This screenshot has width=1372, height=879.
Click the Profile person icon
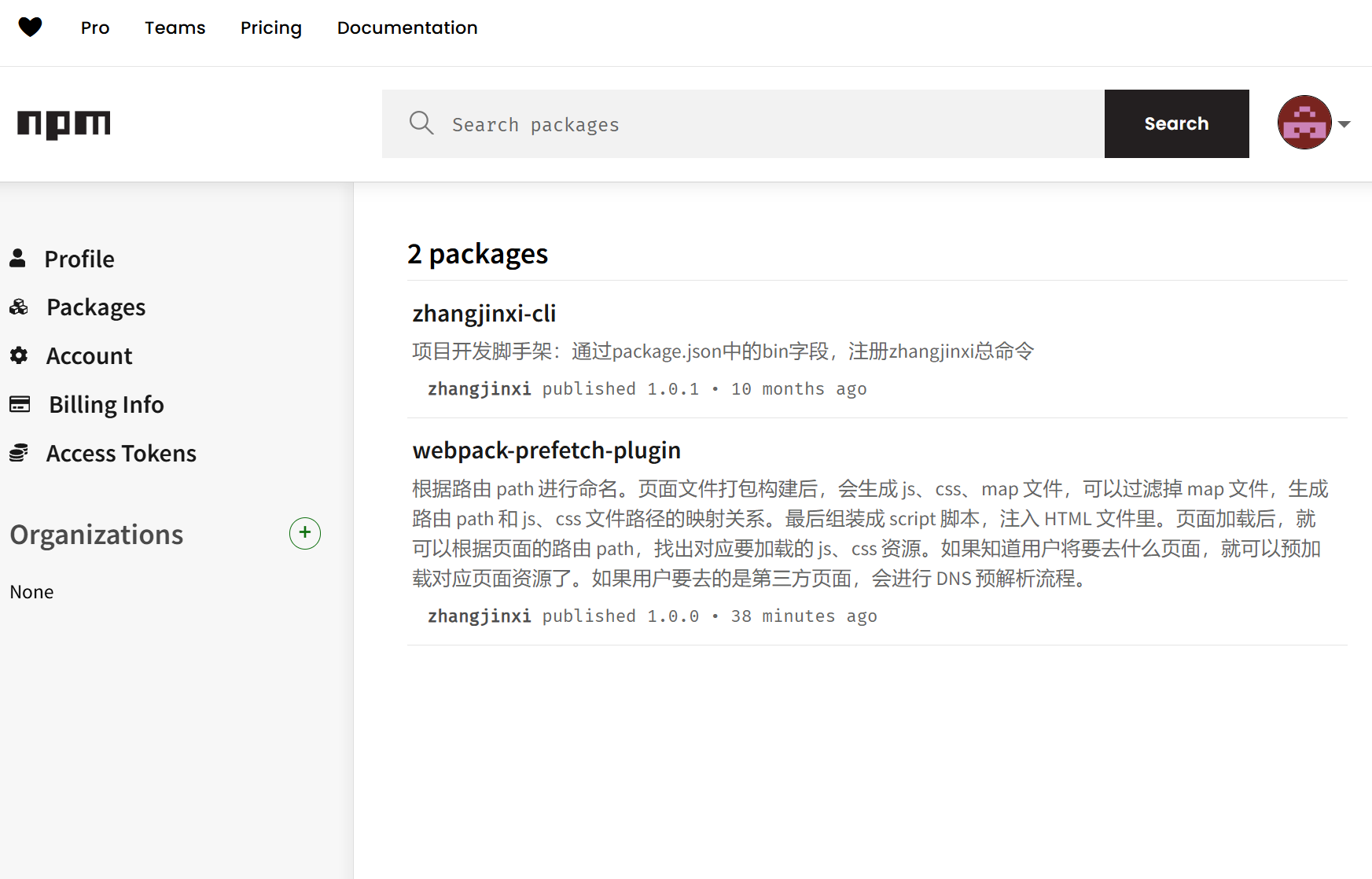pos(17,258)
